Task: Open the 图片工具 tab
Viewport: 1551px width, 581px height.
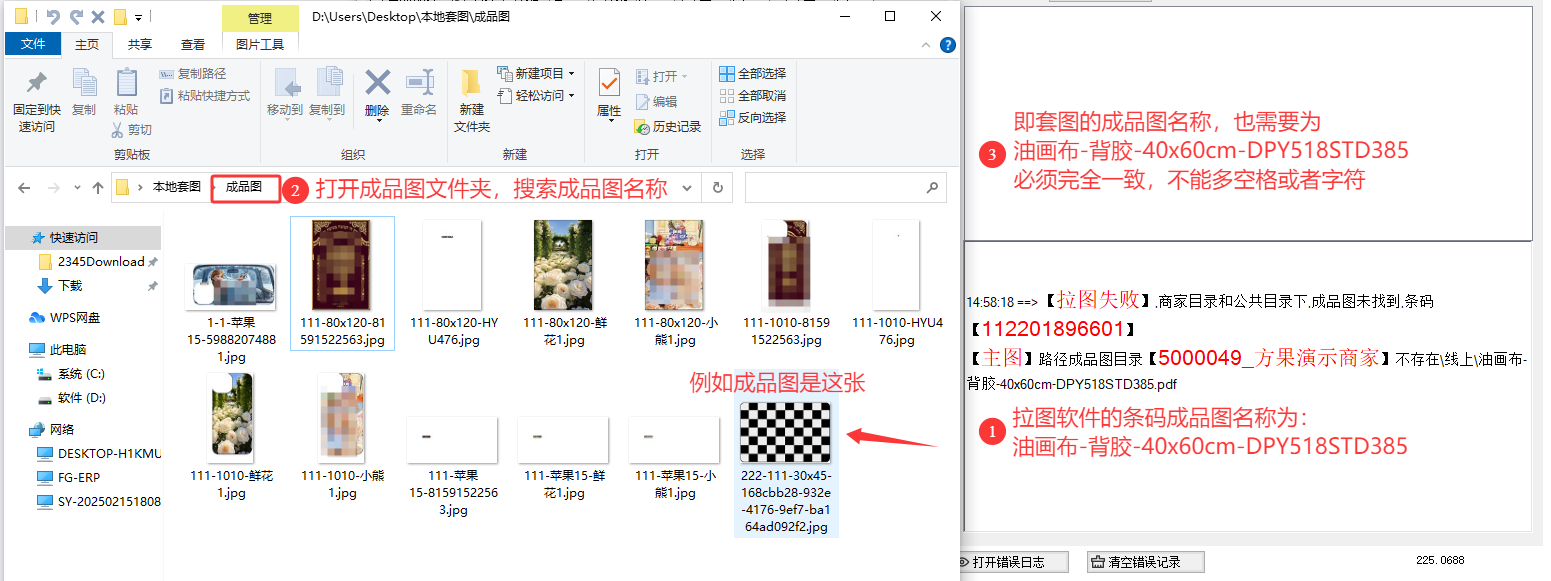Action: 259,44
